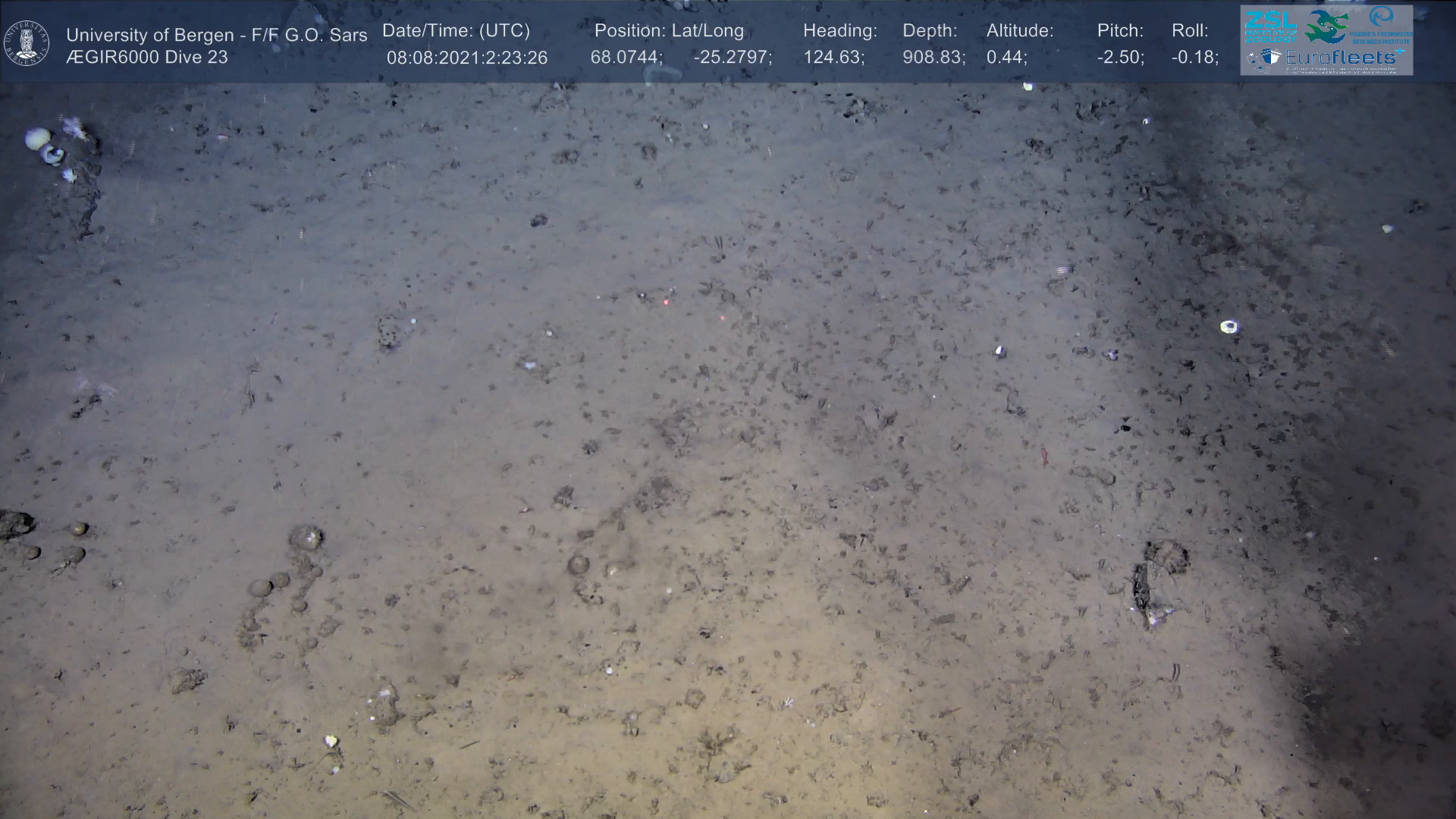Click the Heading value 124.63

(x=833, y=58)
